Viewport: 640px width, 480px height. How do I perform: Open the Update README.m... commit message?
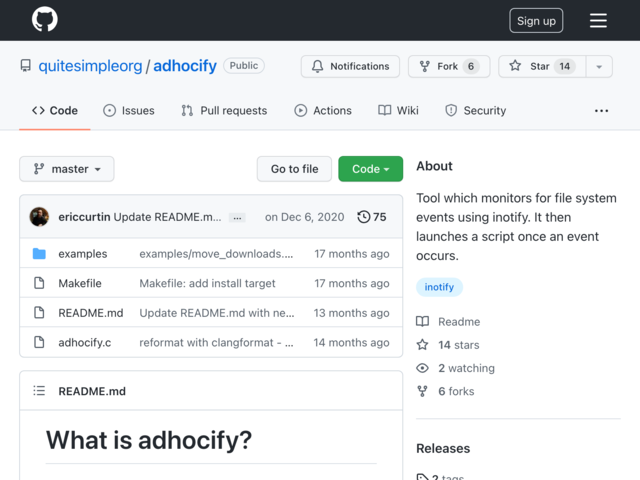pyautogui.click(x=167, y=217)
